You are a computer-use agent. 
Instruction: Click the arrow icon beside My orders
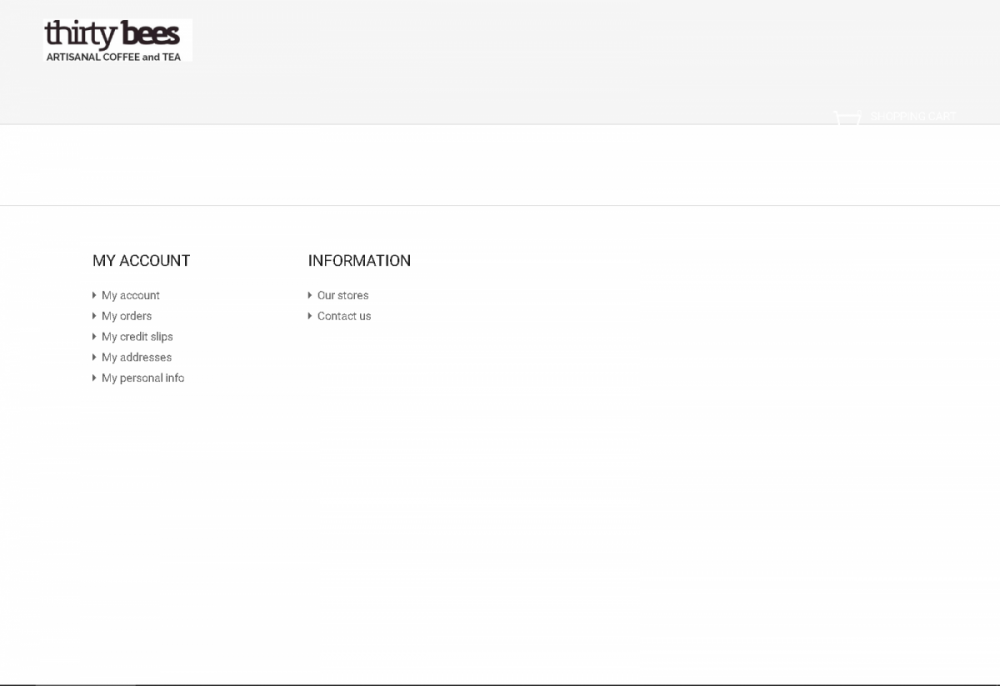tap(94, 316)
